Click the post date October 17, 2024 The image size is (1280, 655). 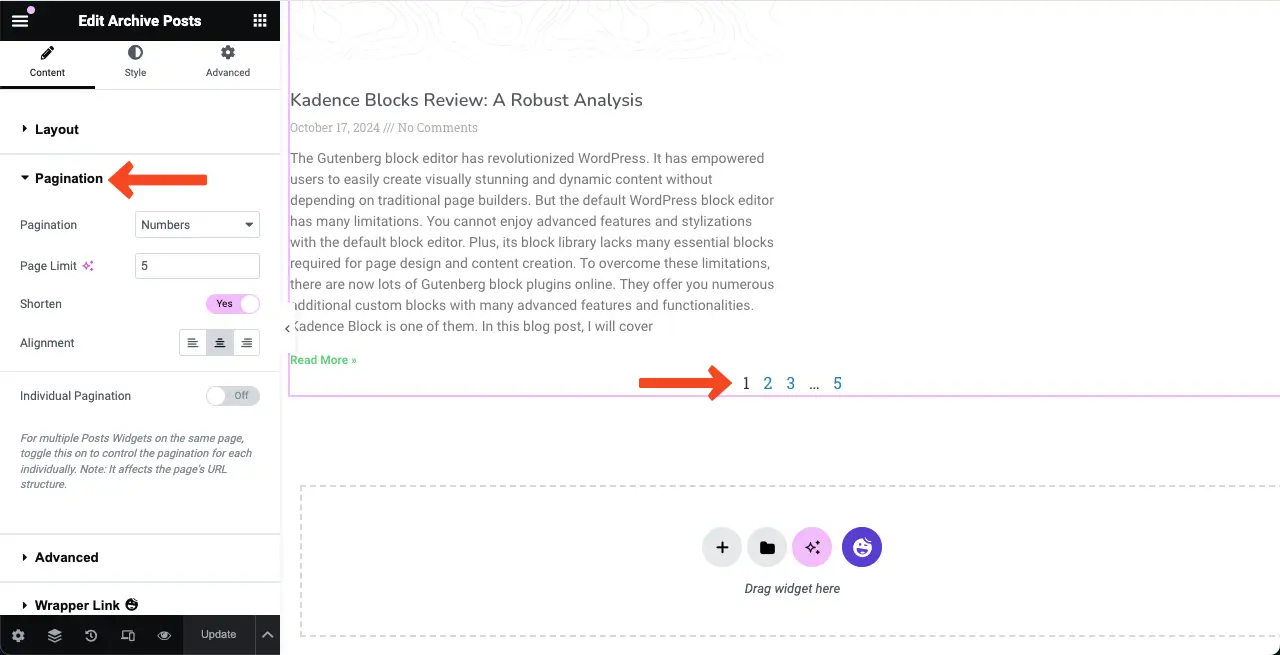[x=335, y=128]
